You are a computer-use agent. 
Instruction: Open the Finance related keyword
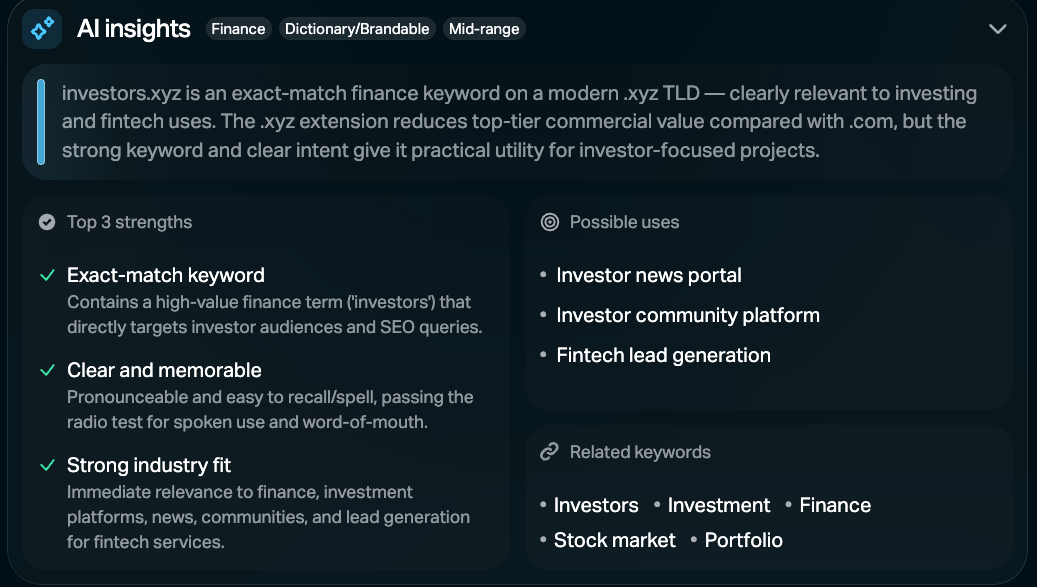point(835,505)
